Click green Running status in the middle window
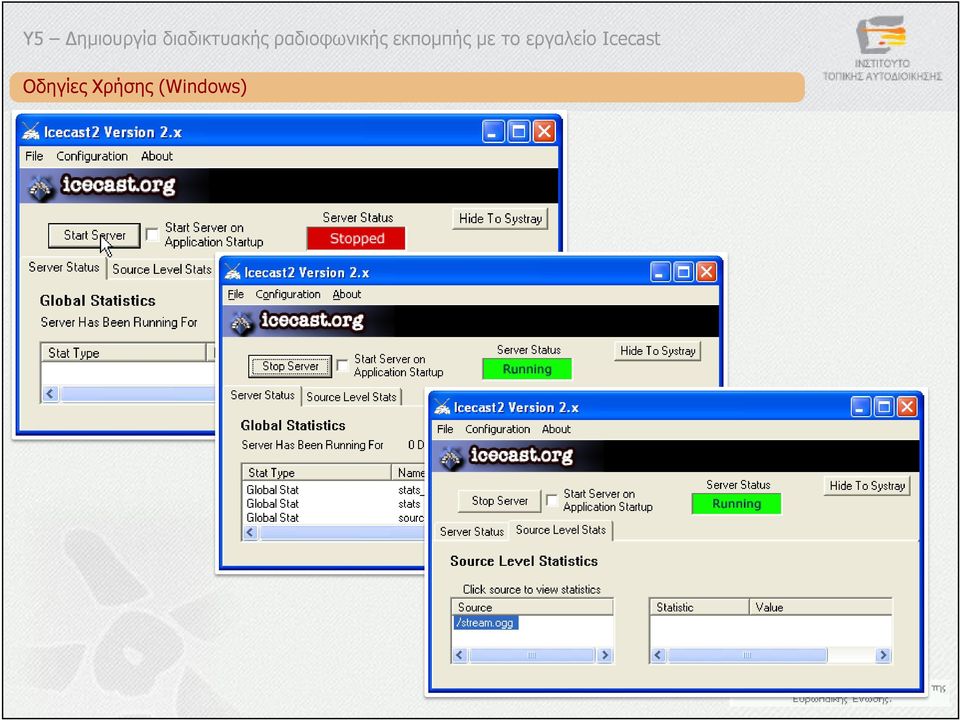 point(527,369)
